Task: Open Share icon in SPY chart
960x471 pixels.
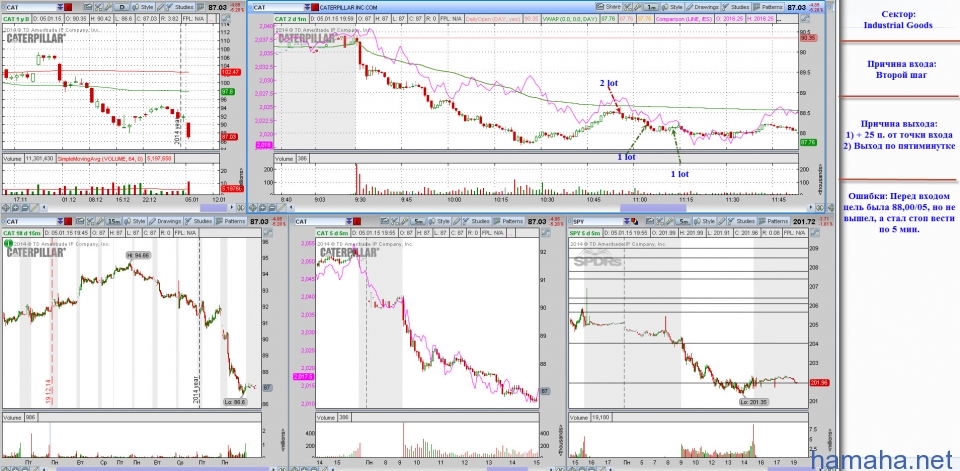Action: 650,221
